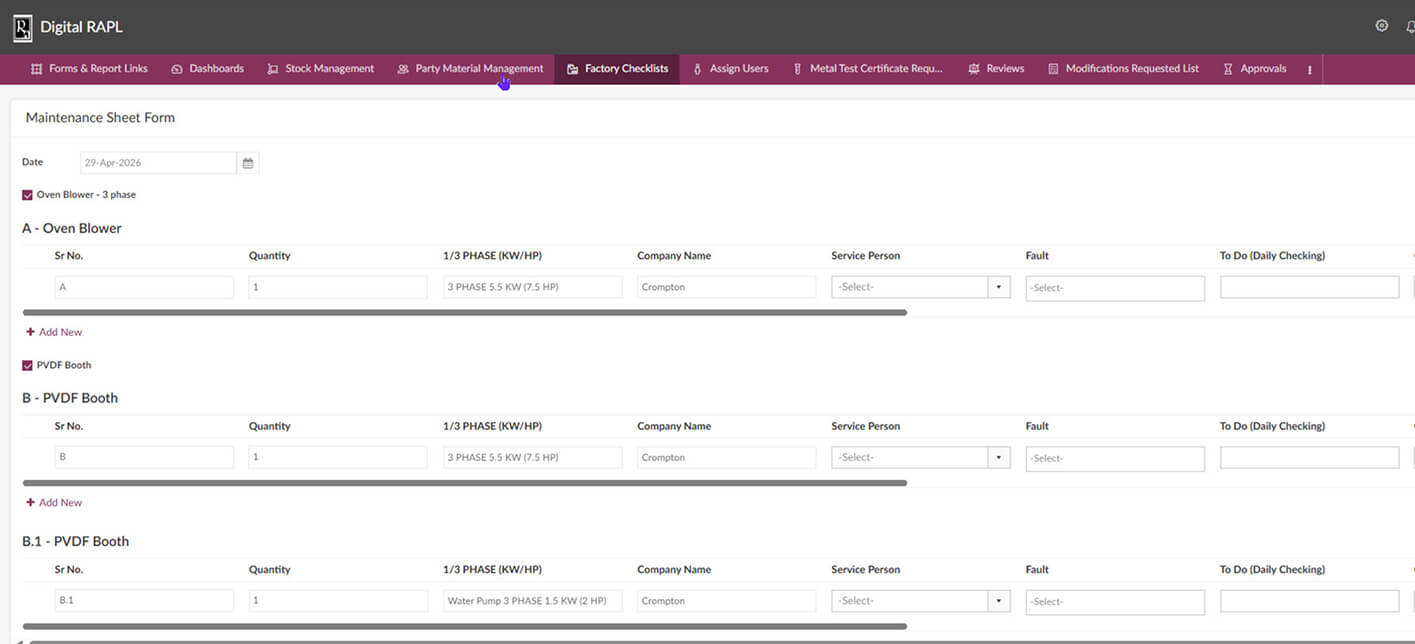
Task: Open Stock Management tab
Action: (320, 69)
